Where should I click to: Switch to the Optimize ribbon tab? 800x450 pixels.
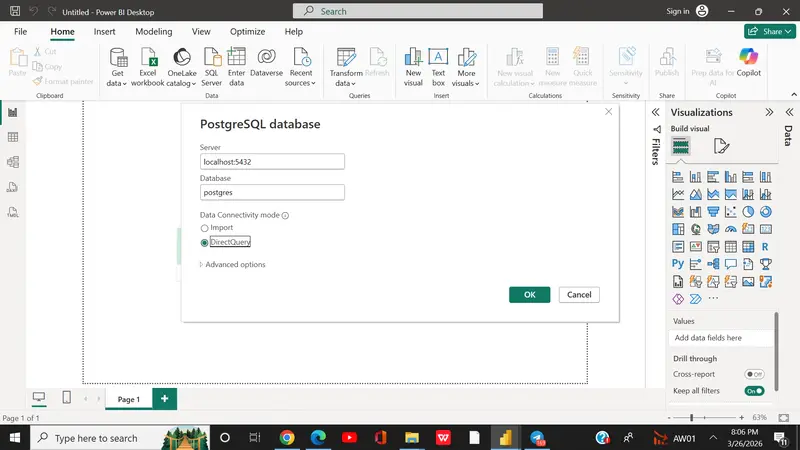247,32
